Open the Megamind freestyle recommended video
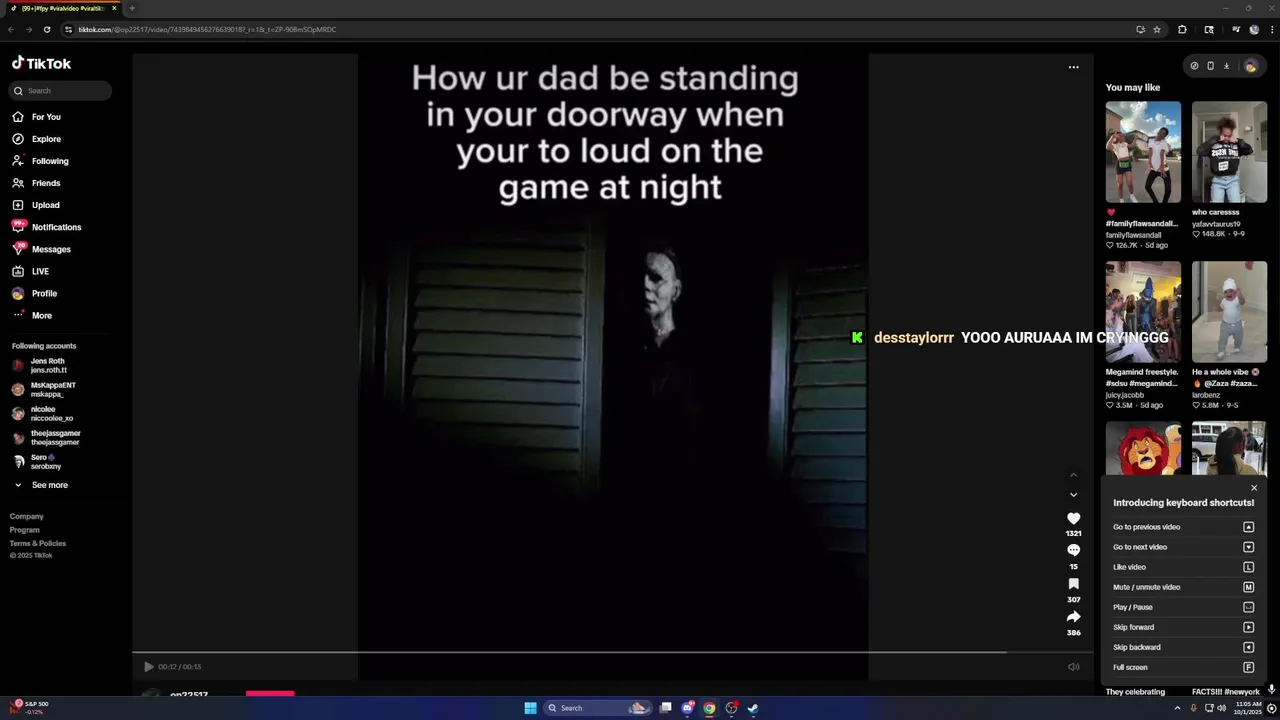Image resolution: width=1280 pixels, height=720 pixels. coord(1143,312)
